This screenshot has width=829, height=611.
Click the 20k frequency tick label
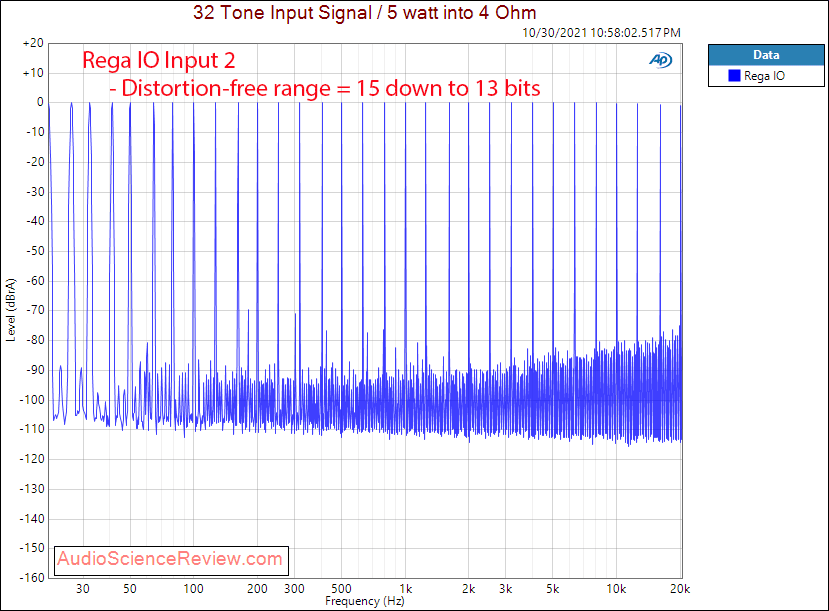coord(680,589)
